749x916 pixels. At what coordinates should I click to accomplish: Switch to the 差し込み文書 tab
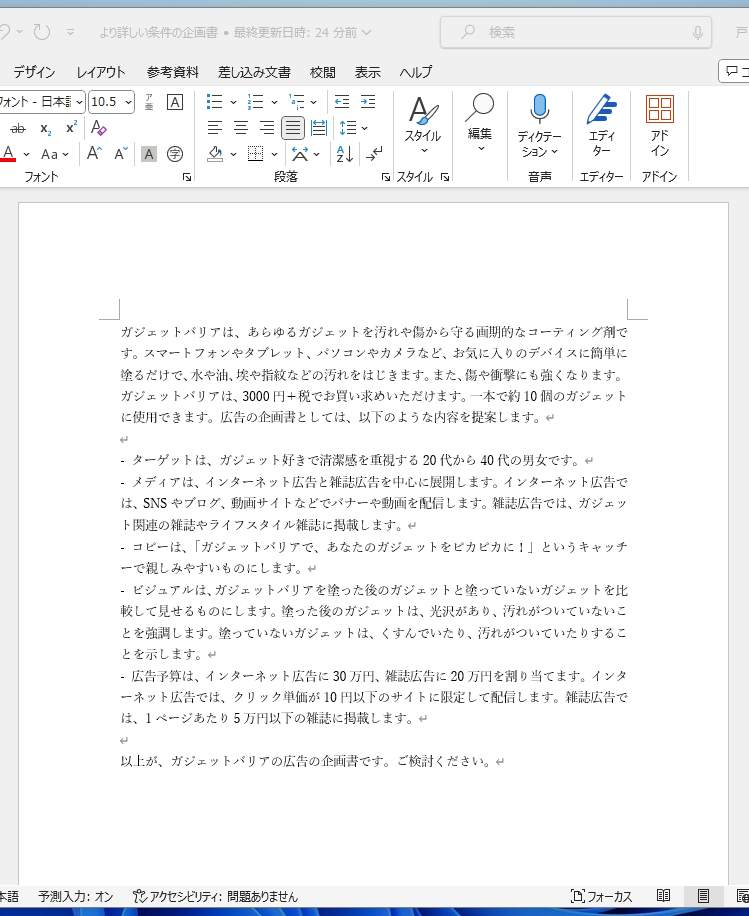254,72
